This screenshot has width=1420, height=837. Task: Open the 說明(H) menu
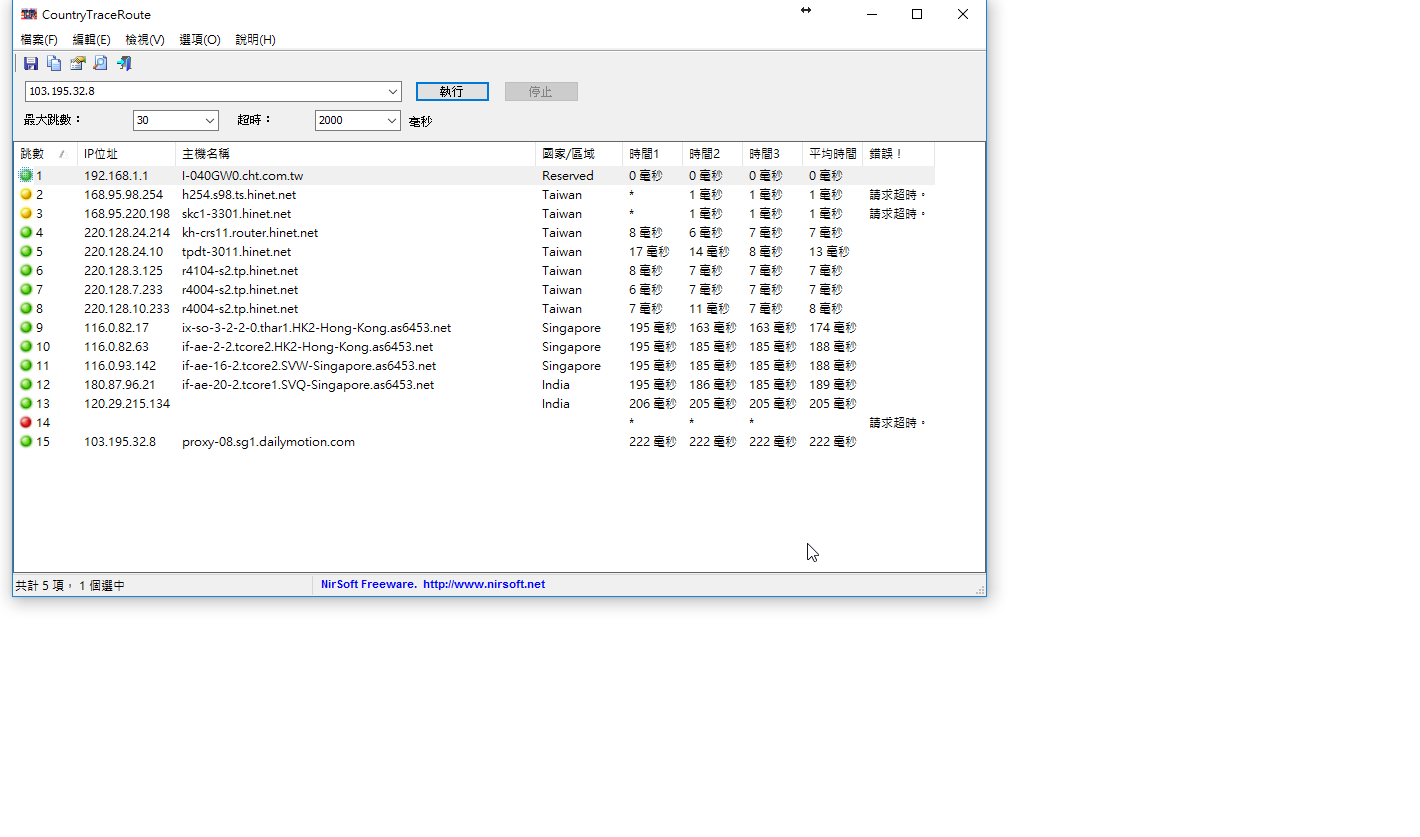[x=255, y=40]
